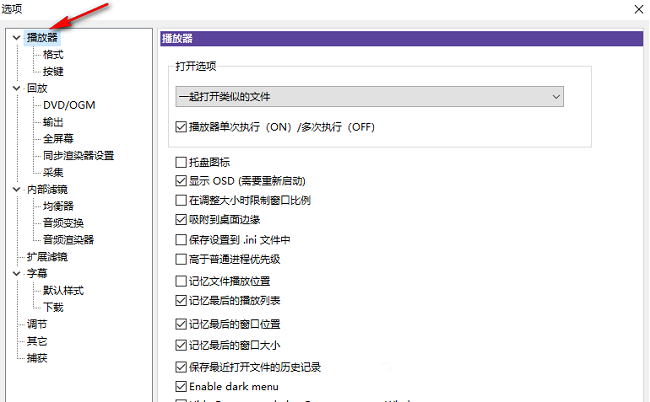Select the 内部滤镜 tree item
The width and height of the screenshot is (650, 402).
[x=47, y=190]
